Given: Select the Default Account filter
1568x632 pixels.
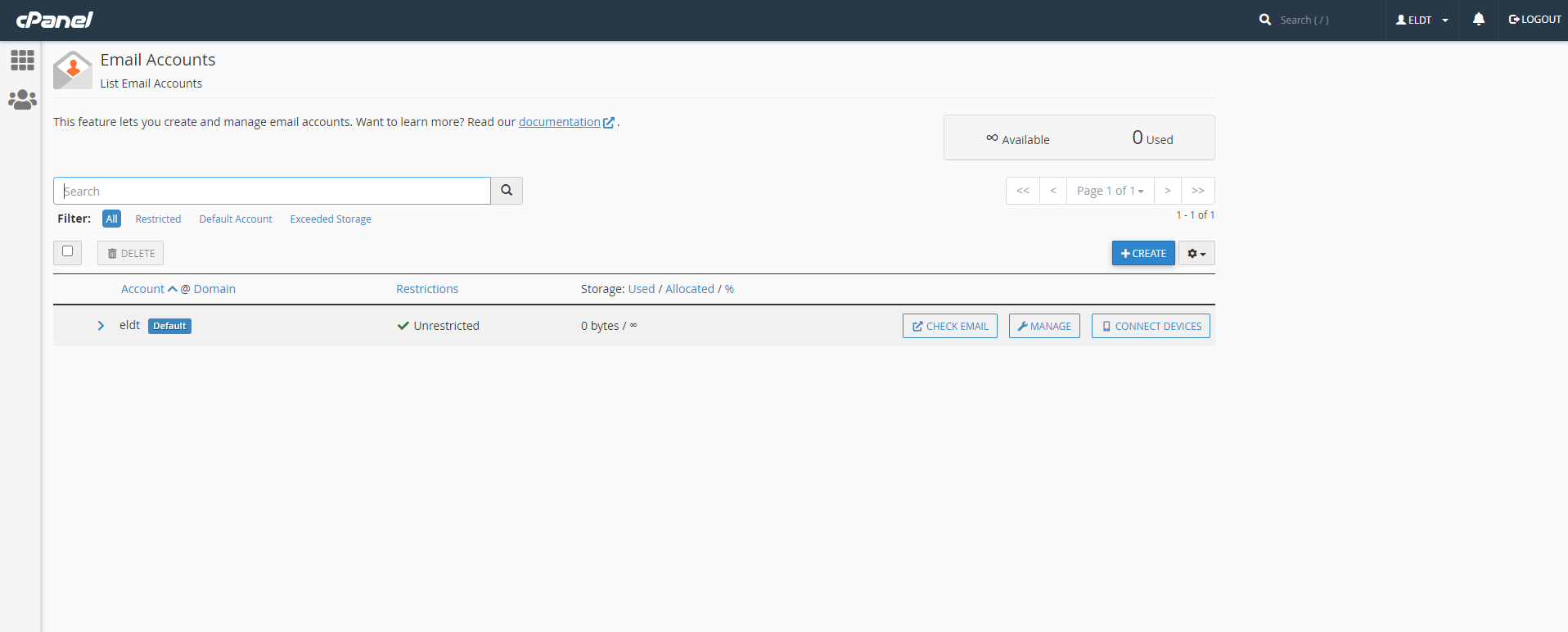Looking at the screenshot, I should 236,219.
